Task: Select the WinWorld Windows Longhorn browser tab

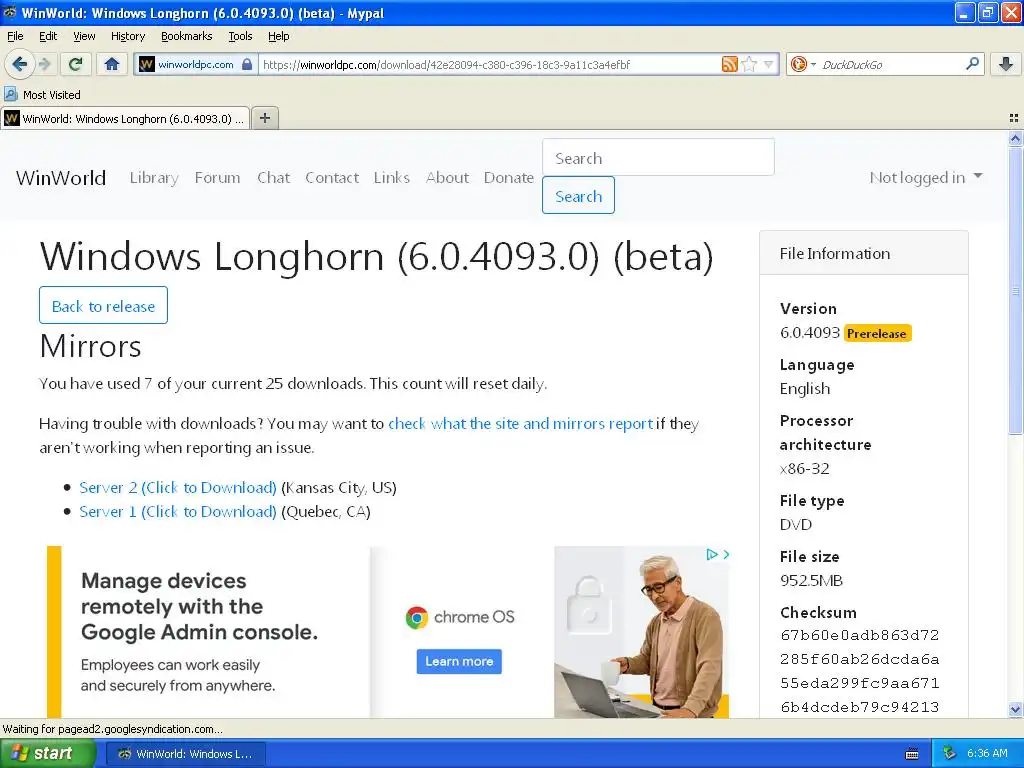Action: (x=125, y=118)
